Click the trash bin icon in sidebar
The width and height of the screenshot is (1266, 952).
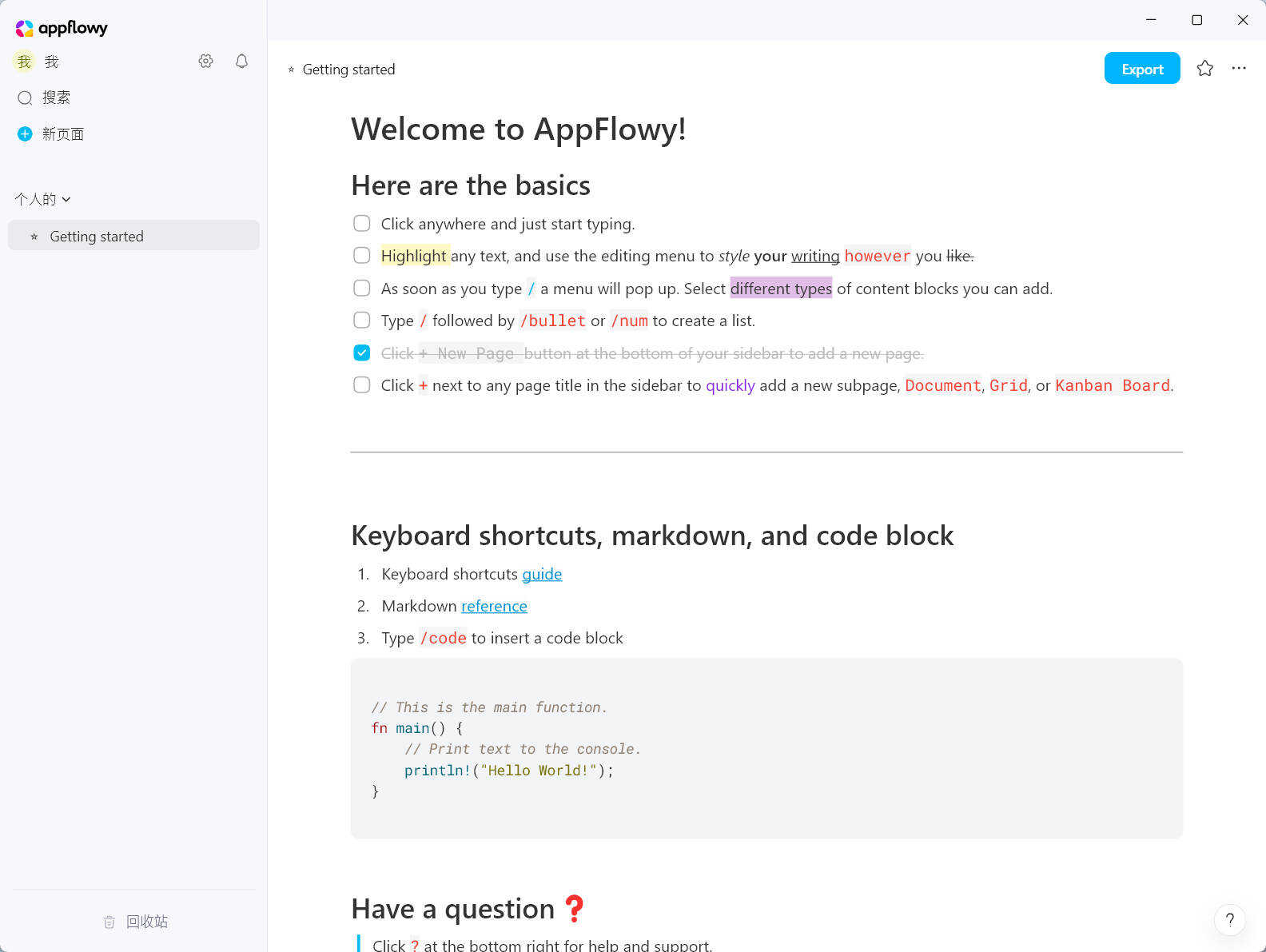pyautogui.click(x=109, y=922)
